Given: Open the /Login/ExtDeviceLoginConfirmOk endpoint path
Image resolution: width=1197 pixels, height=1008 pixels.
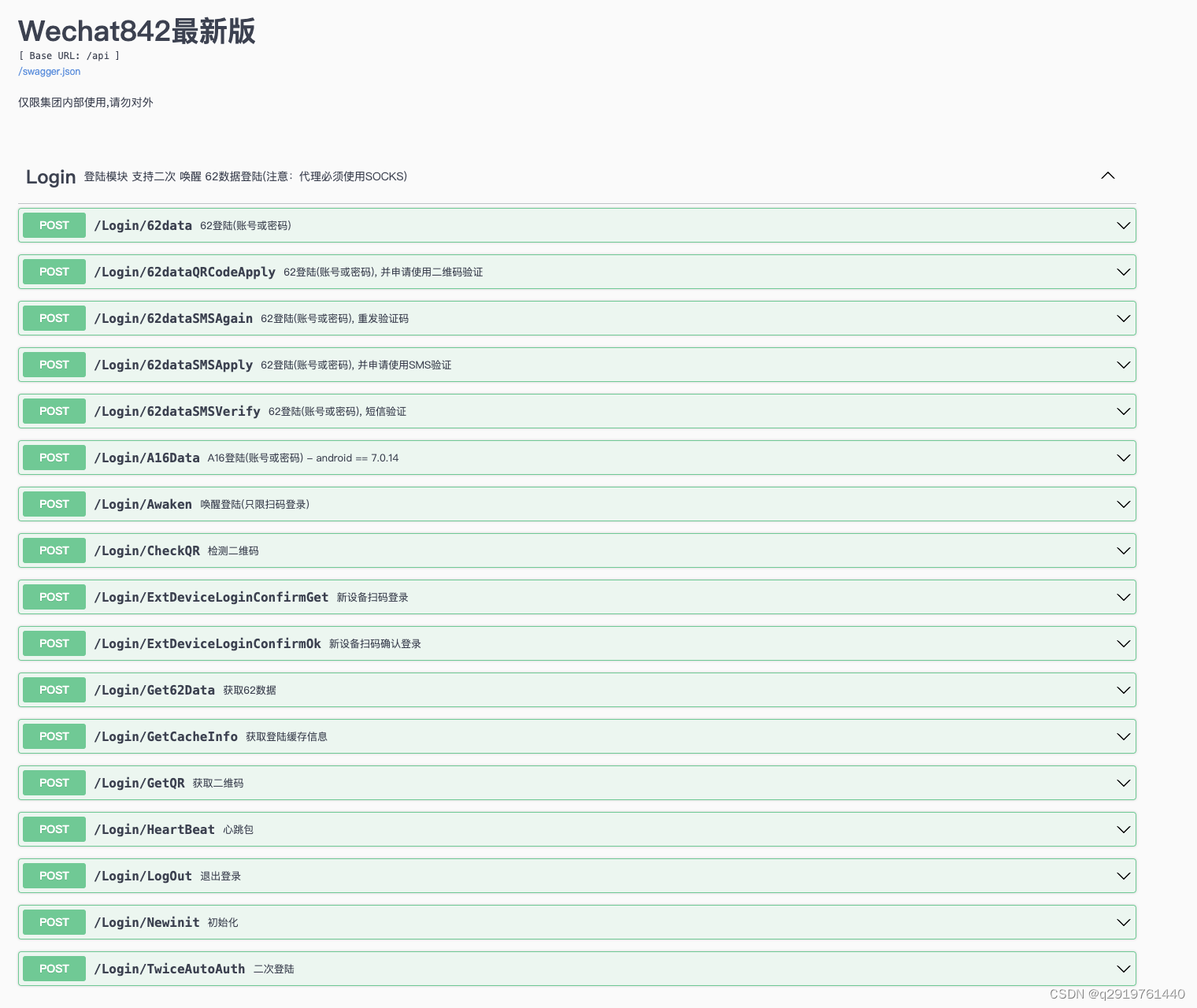Looking at the screenshot, I should 207,643.
